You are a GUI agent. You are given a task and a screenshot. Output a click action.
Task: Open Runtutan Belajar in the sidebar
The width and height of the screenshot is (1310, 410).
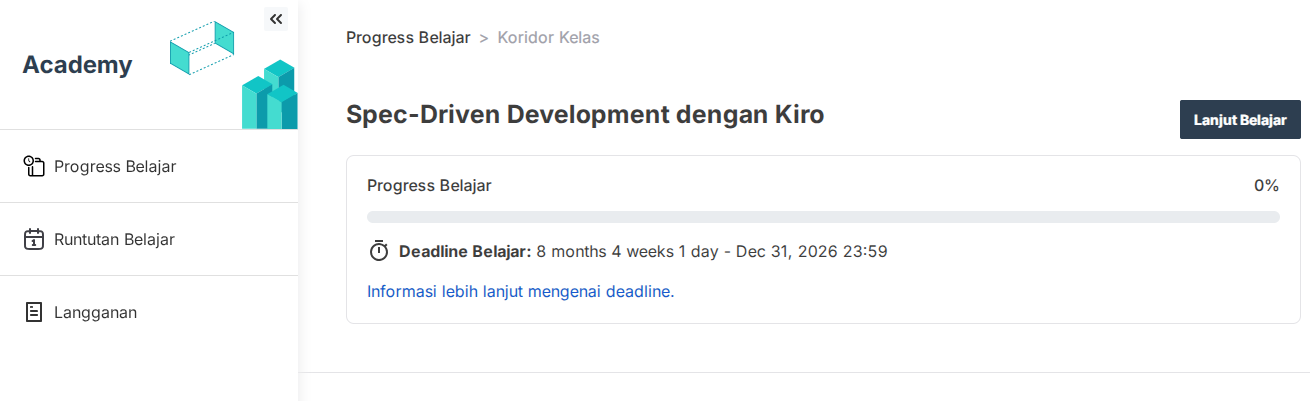(149, 239)
